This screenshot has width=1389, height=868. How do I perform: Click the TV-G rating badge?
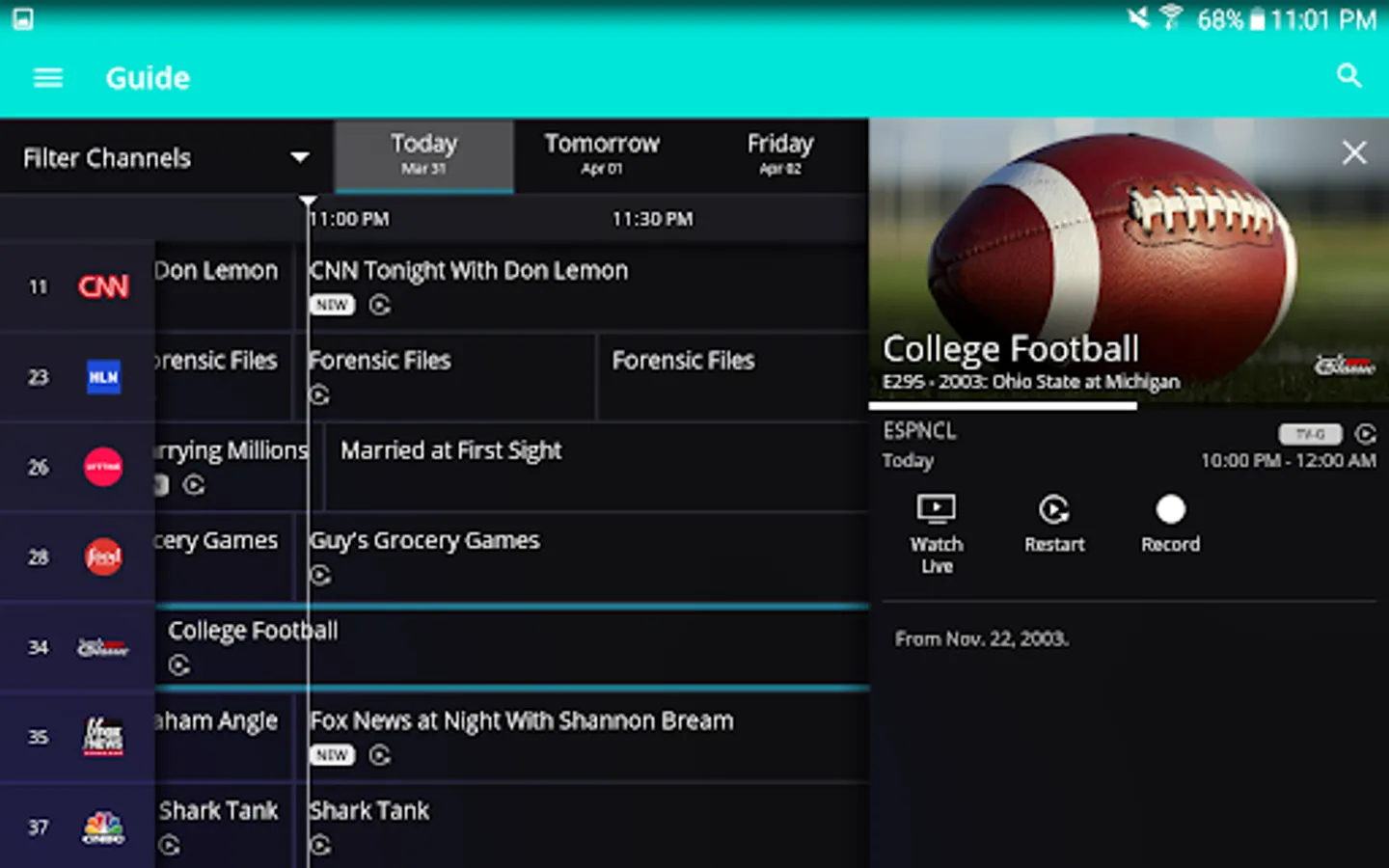[x=1310, y=434]
